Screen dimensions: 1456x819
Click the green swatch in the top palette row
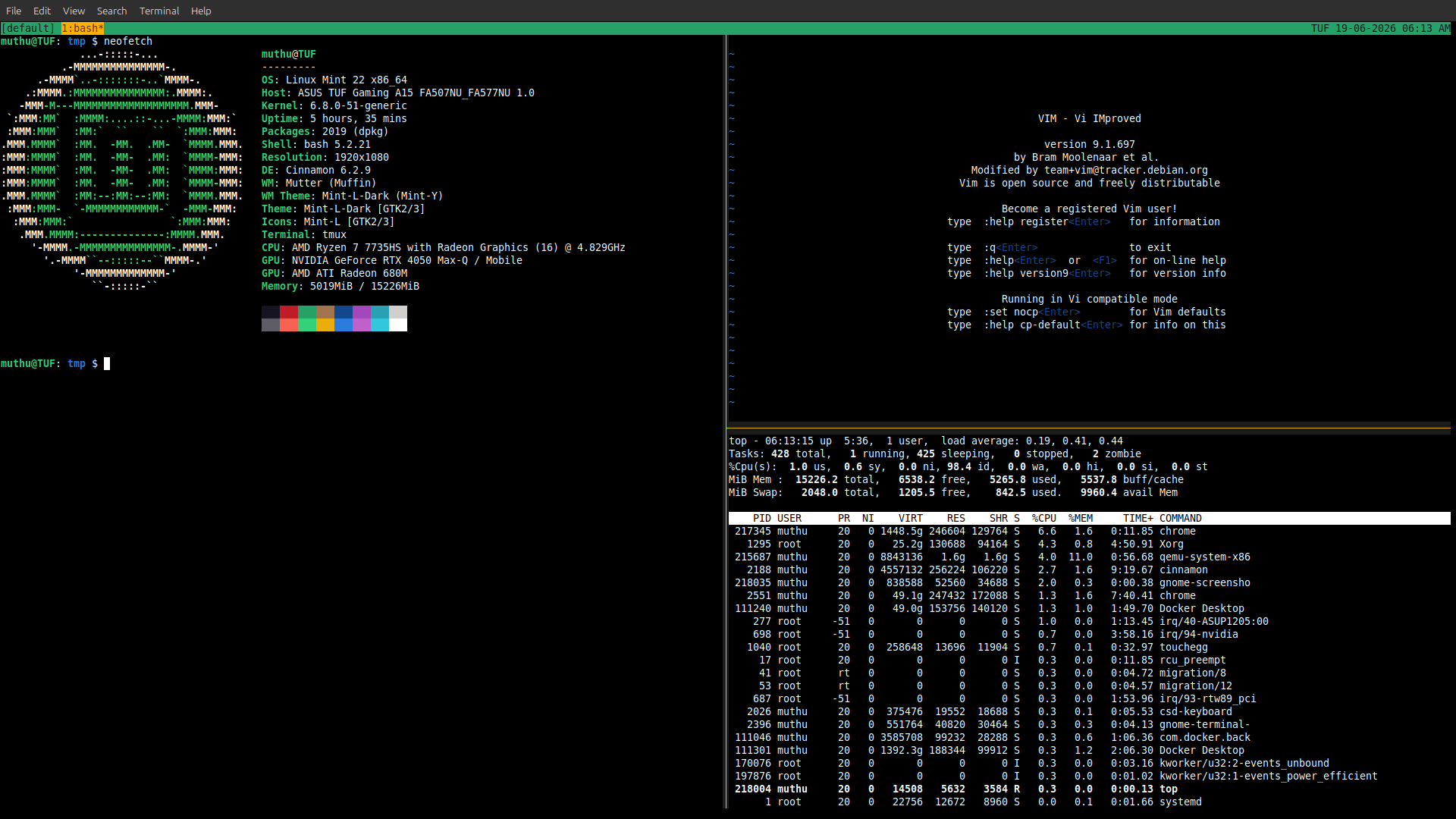[307, 312]
